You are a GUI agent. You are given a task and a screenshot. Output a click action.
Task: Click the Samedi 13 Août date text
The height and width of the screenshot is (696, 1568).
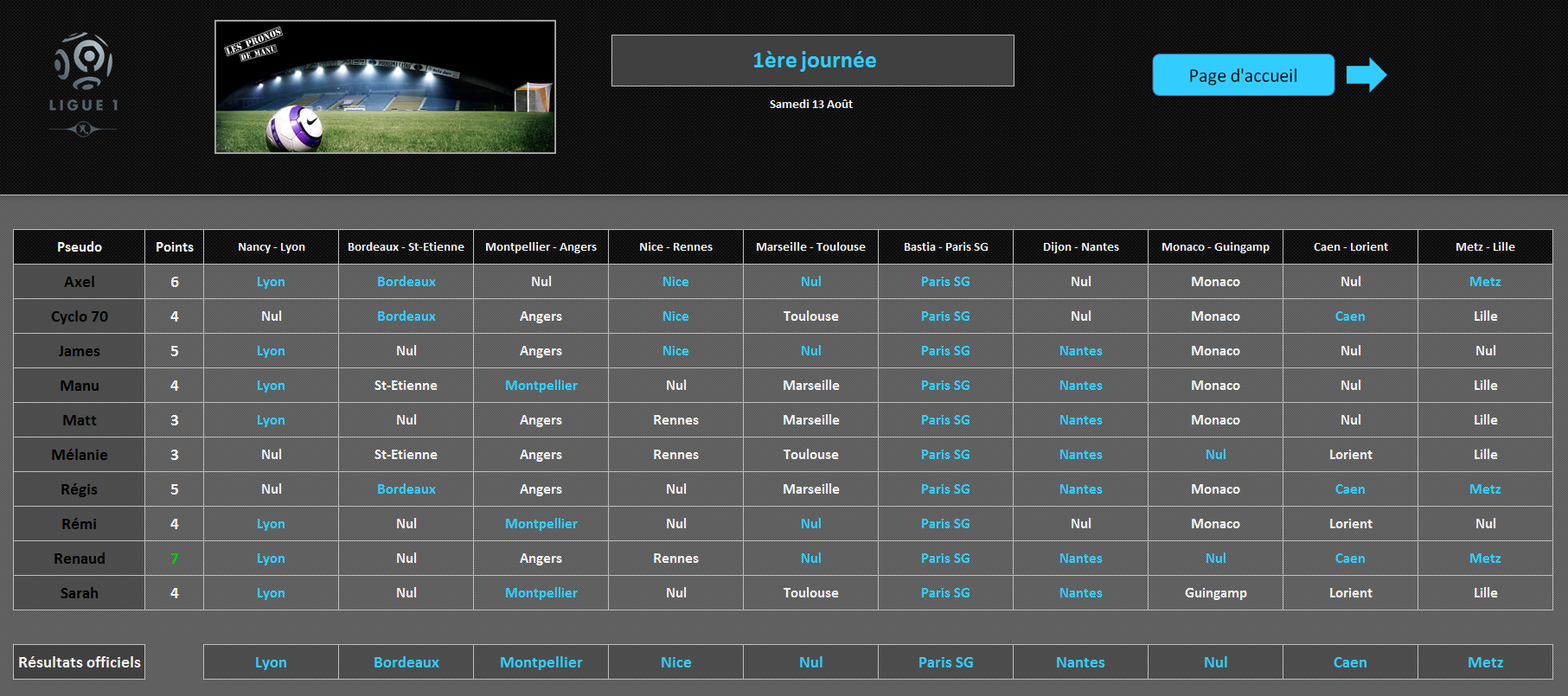(811, 104)
